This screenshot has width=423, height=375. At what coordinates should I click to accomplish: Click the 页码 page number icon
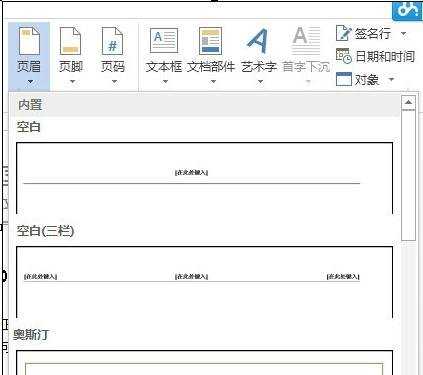[x=112, y=42]
